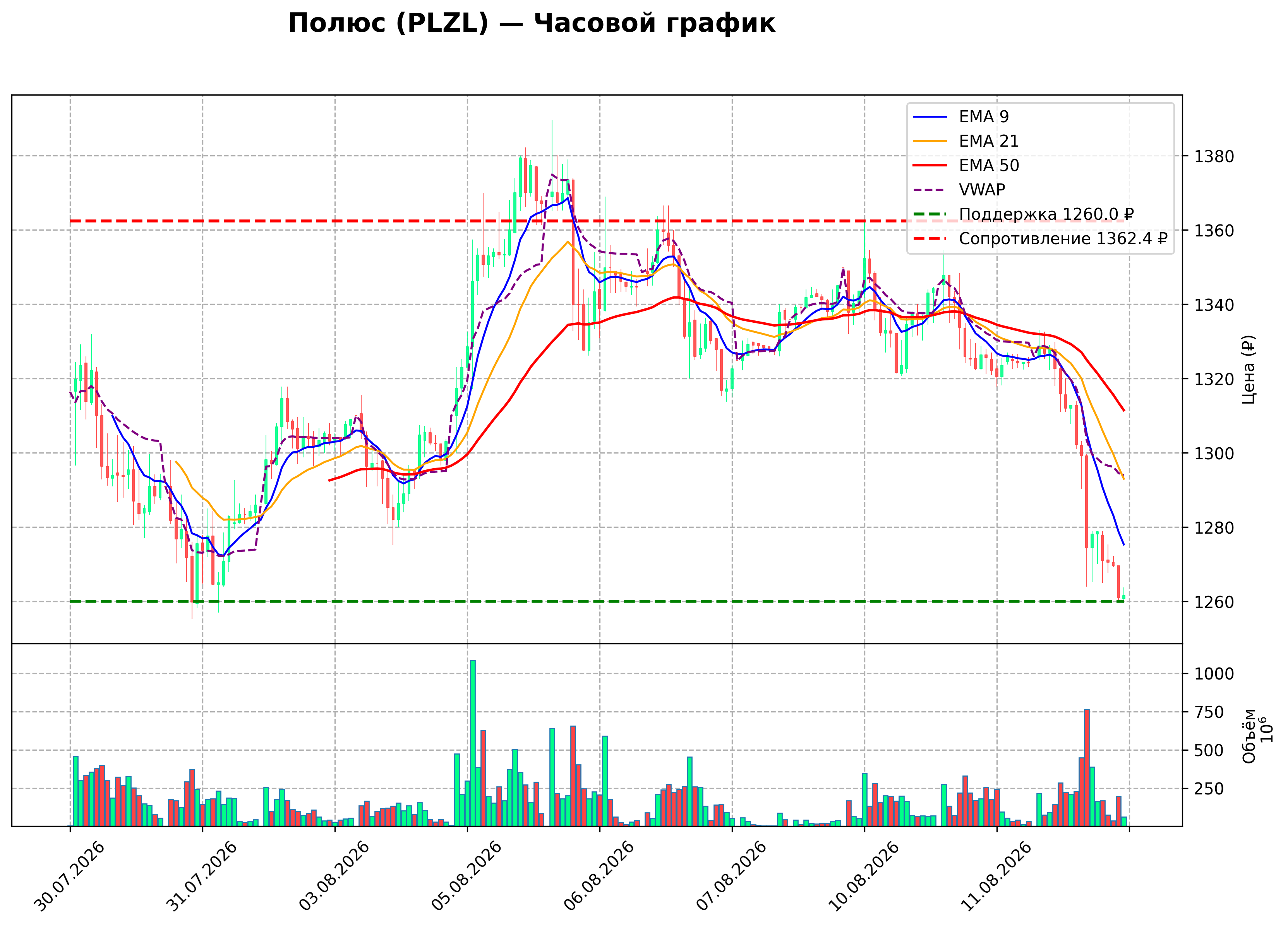Select the "VWAP" legend label
This screenshot has height=926, width=1288.
click(982, 190)
